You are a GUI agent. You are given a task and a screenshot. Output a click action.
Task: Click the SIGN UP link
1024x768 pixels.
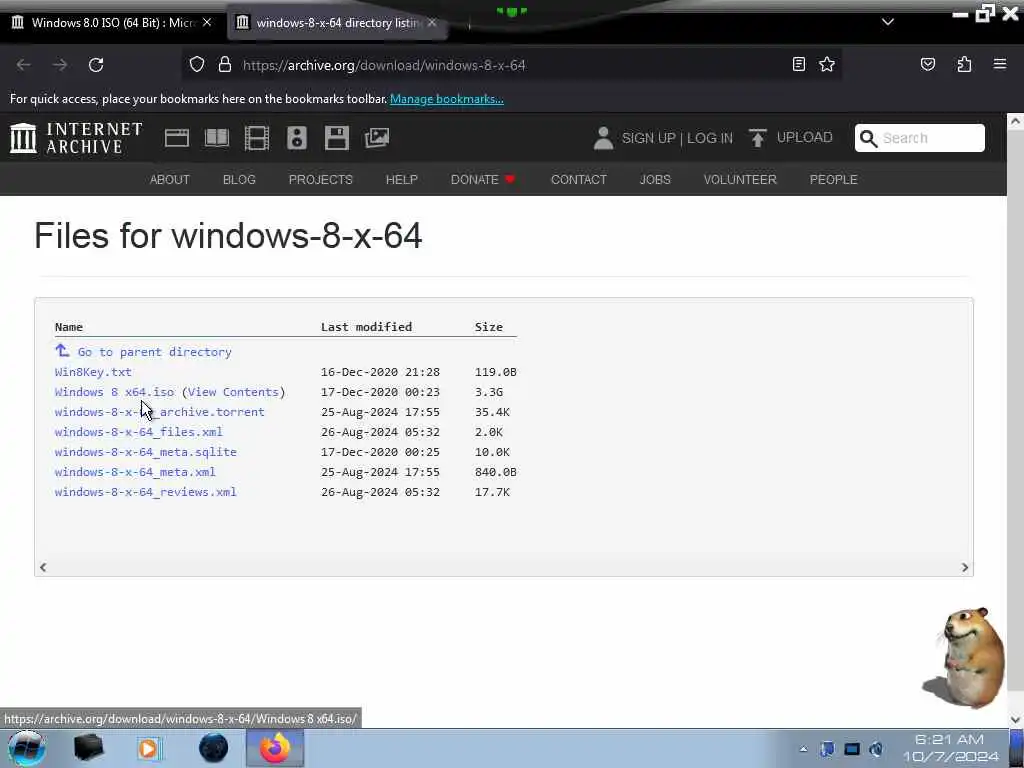coord(648,138)
